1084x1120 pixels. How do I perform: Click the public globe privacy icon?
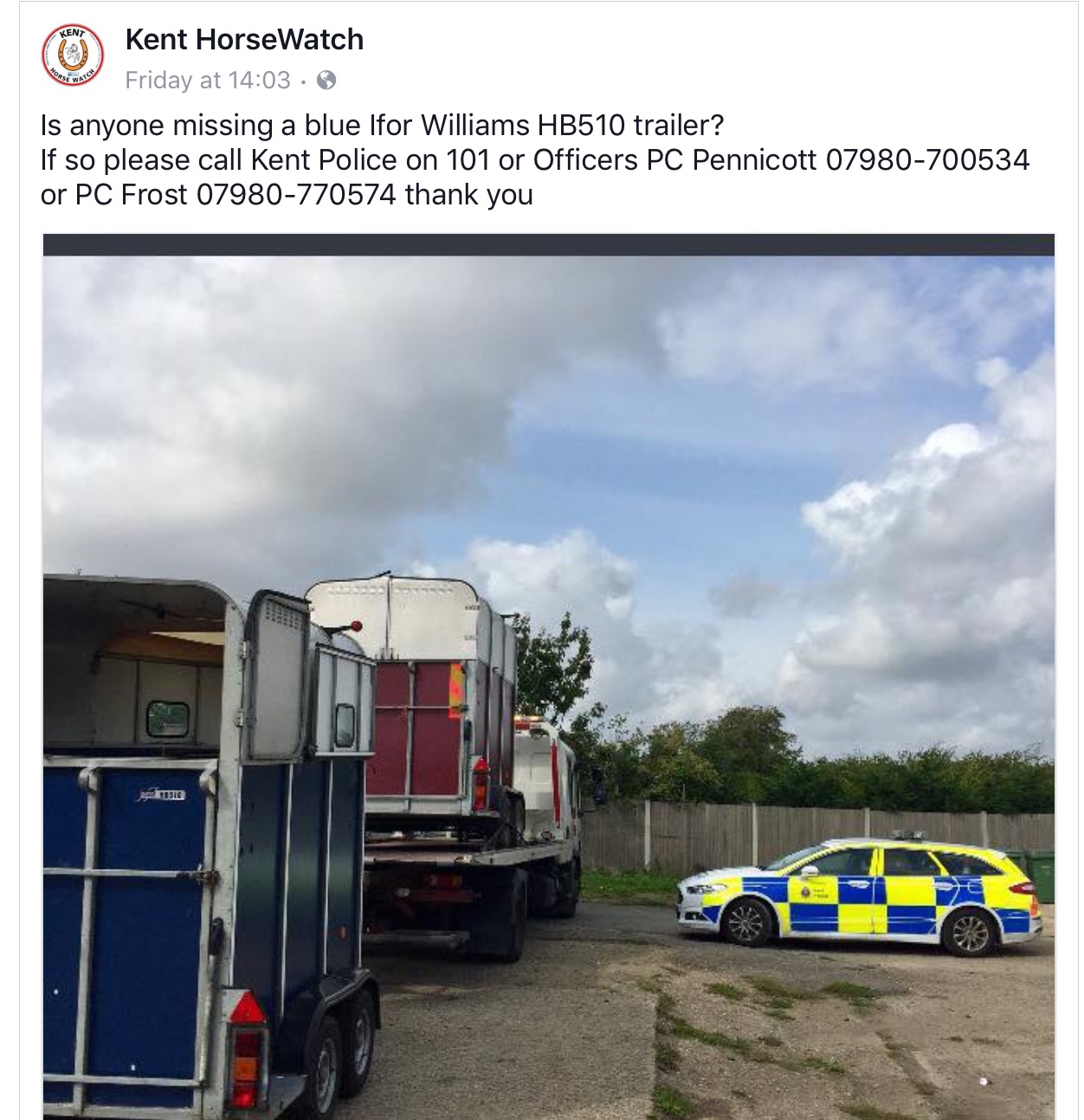tap(326, 81)
